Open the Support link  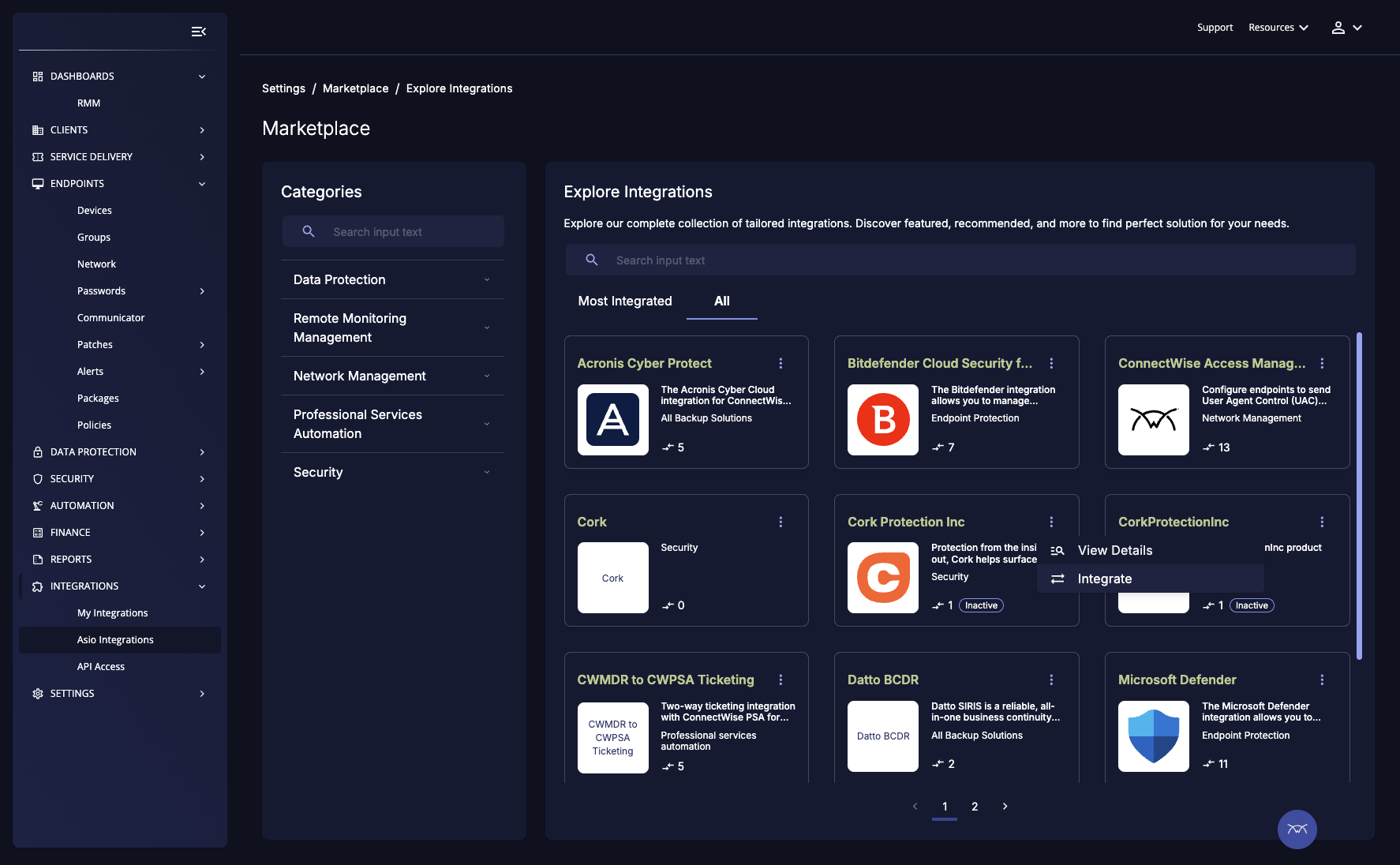point(1215,28)
